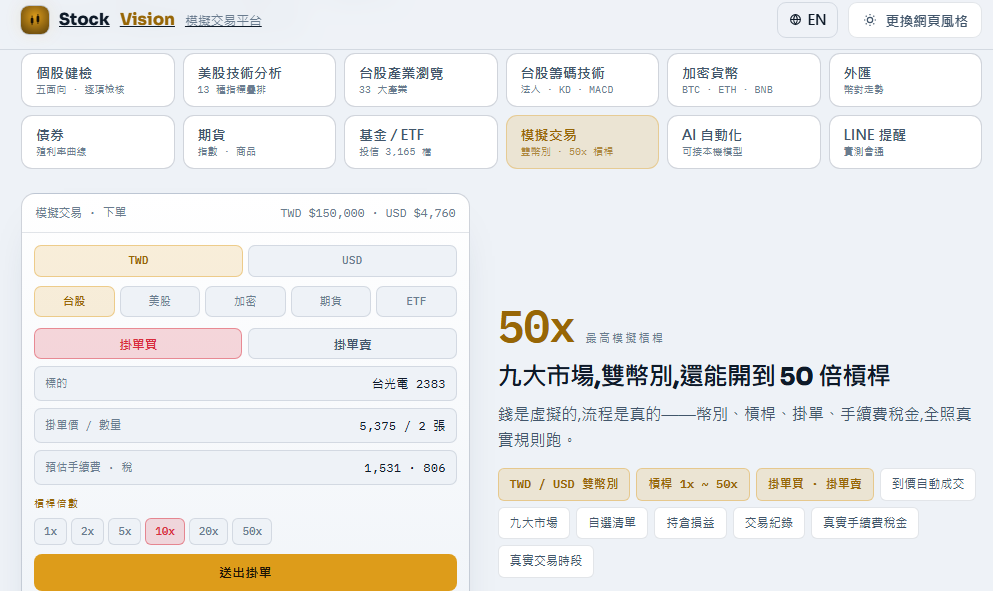
Task: Set leverage to 10x
Action: click(x=165, y=531)
